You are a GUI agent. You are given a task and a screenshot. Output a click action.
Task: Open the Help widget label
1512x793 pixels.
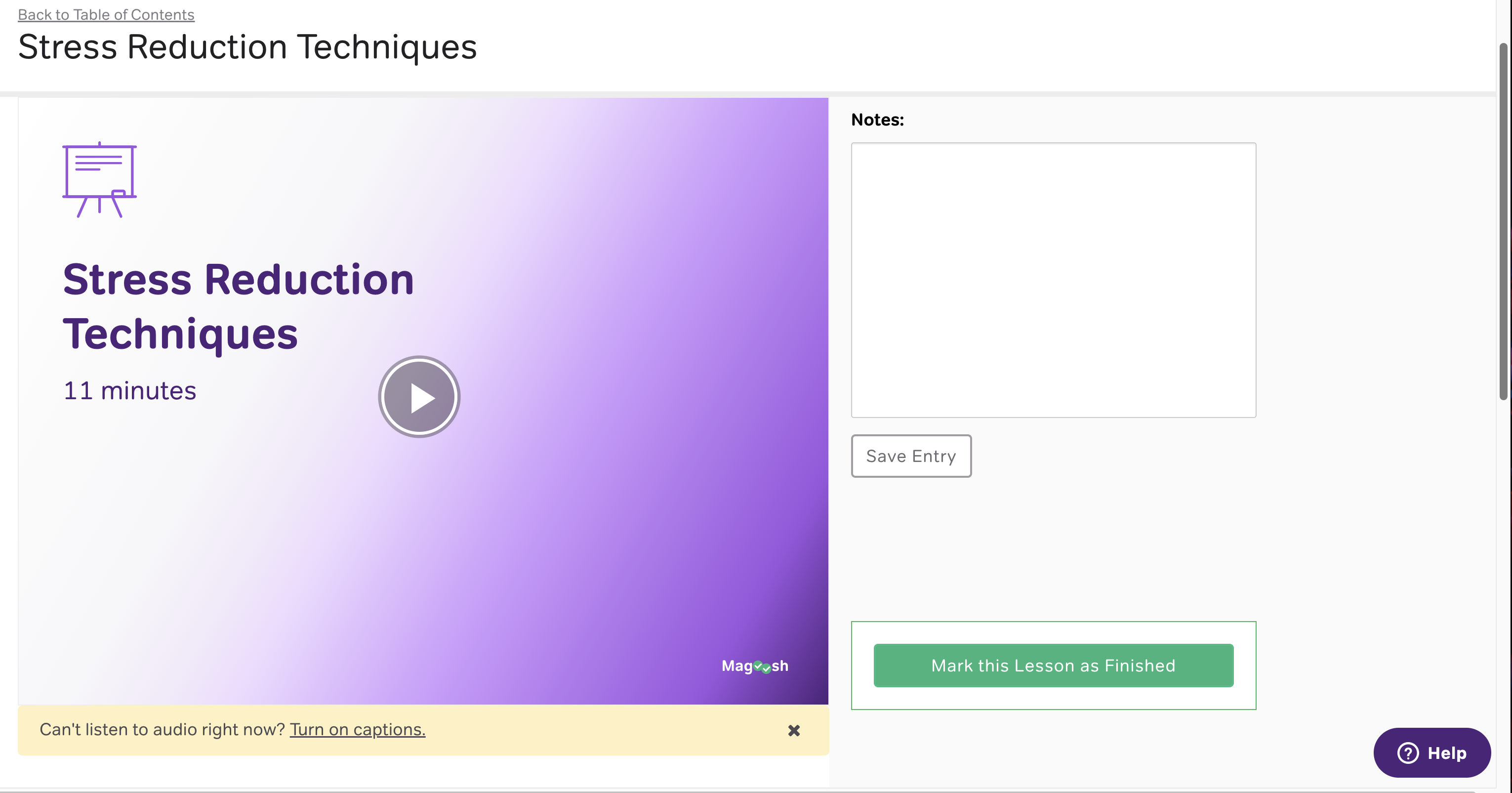click(x=1446, y=753)
